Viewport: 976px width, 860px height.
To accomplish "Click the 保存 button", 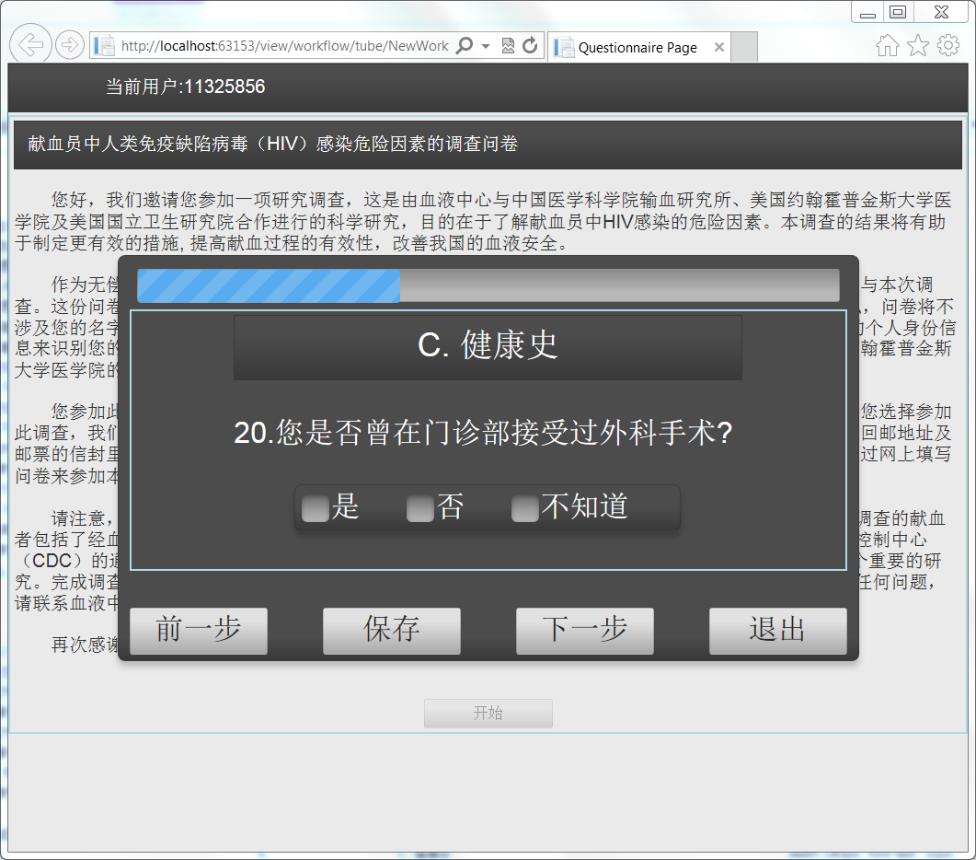I will [392, 631].
